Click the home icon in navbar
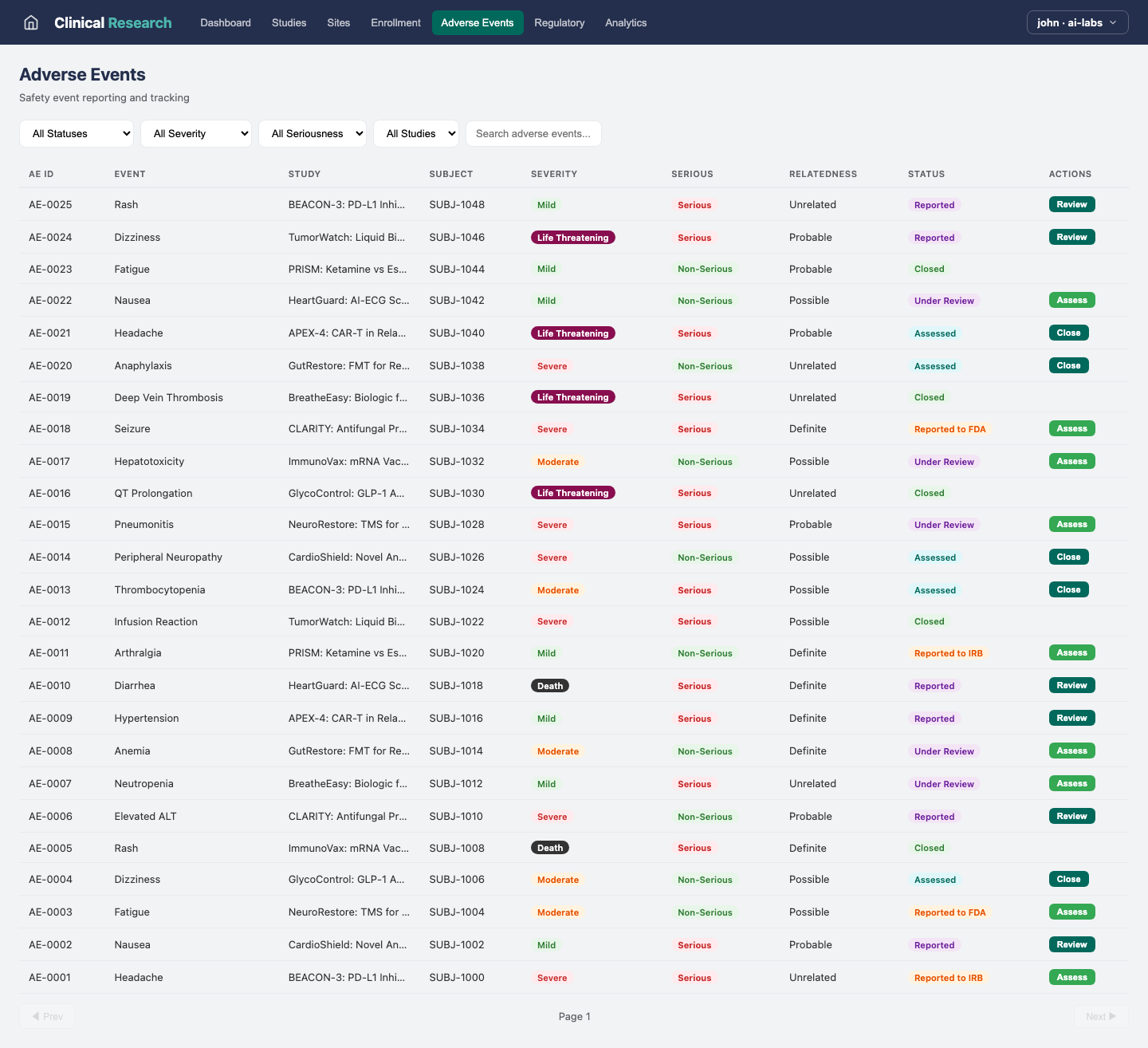The image size is (1148, 1048). [31, 22]
